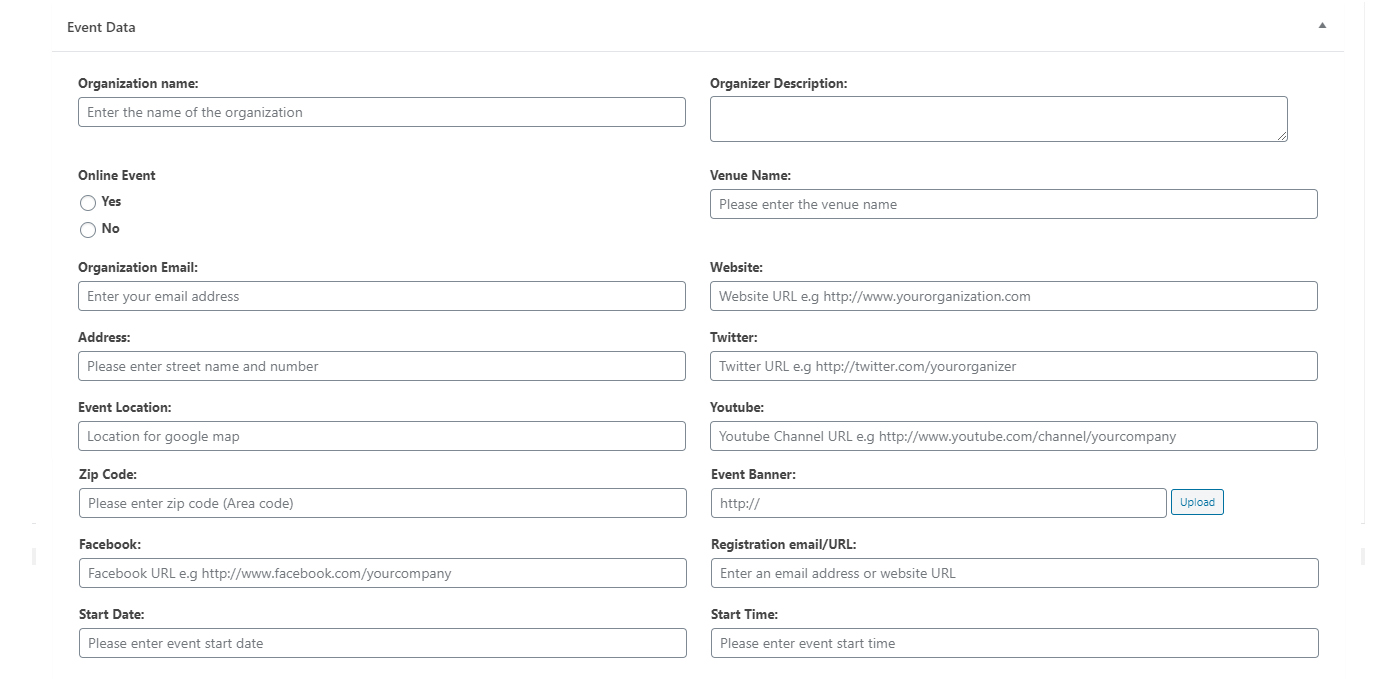The image size is (1398, 679).
Task: Collapse the Event Data panel arrow
Action: click(x=1322, y=26)
